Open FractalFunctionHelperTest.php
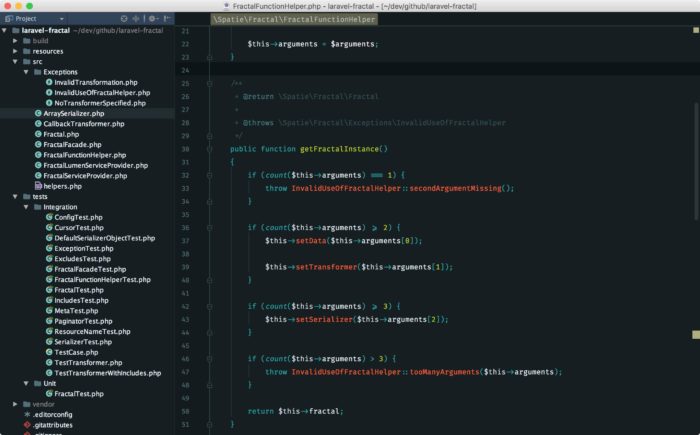This screenshot has width=700, height=435. coord(102,280)
